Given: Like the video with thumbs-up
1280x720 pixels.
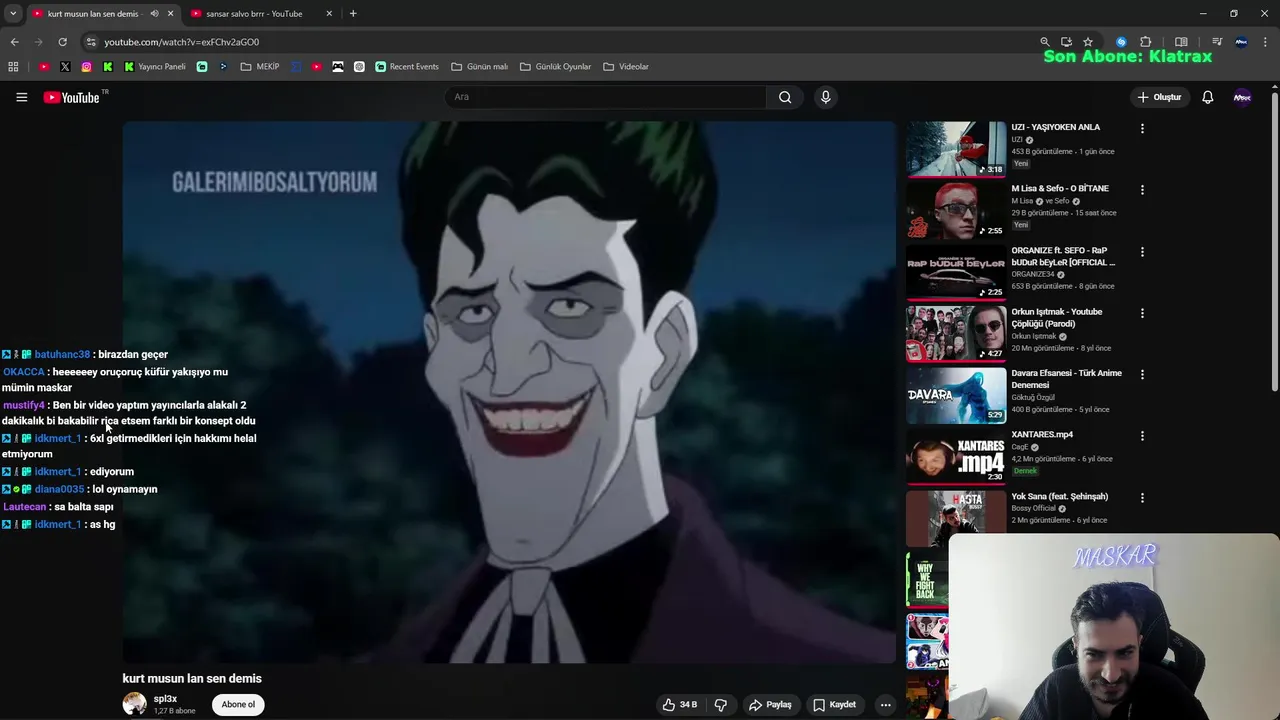Looking at the screenshot, I should (679, 705).
